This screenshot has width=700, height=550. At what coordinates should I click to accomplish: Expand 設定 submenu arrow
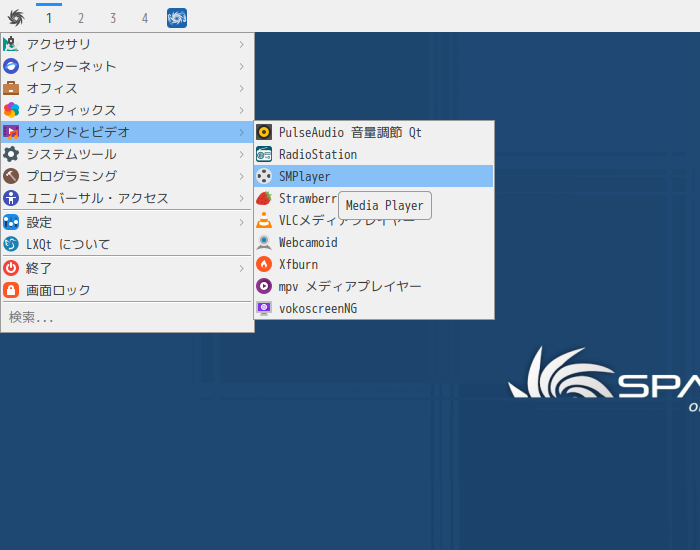coord(242,222)
